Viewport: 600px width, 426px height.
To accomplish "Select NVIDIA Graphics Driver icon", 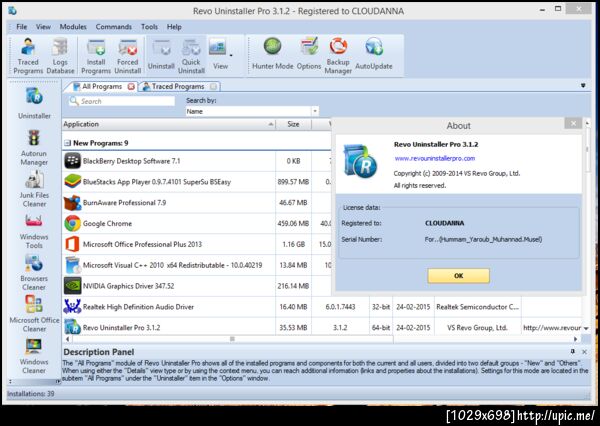I will [x=72, y=286].
